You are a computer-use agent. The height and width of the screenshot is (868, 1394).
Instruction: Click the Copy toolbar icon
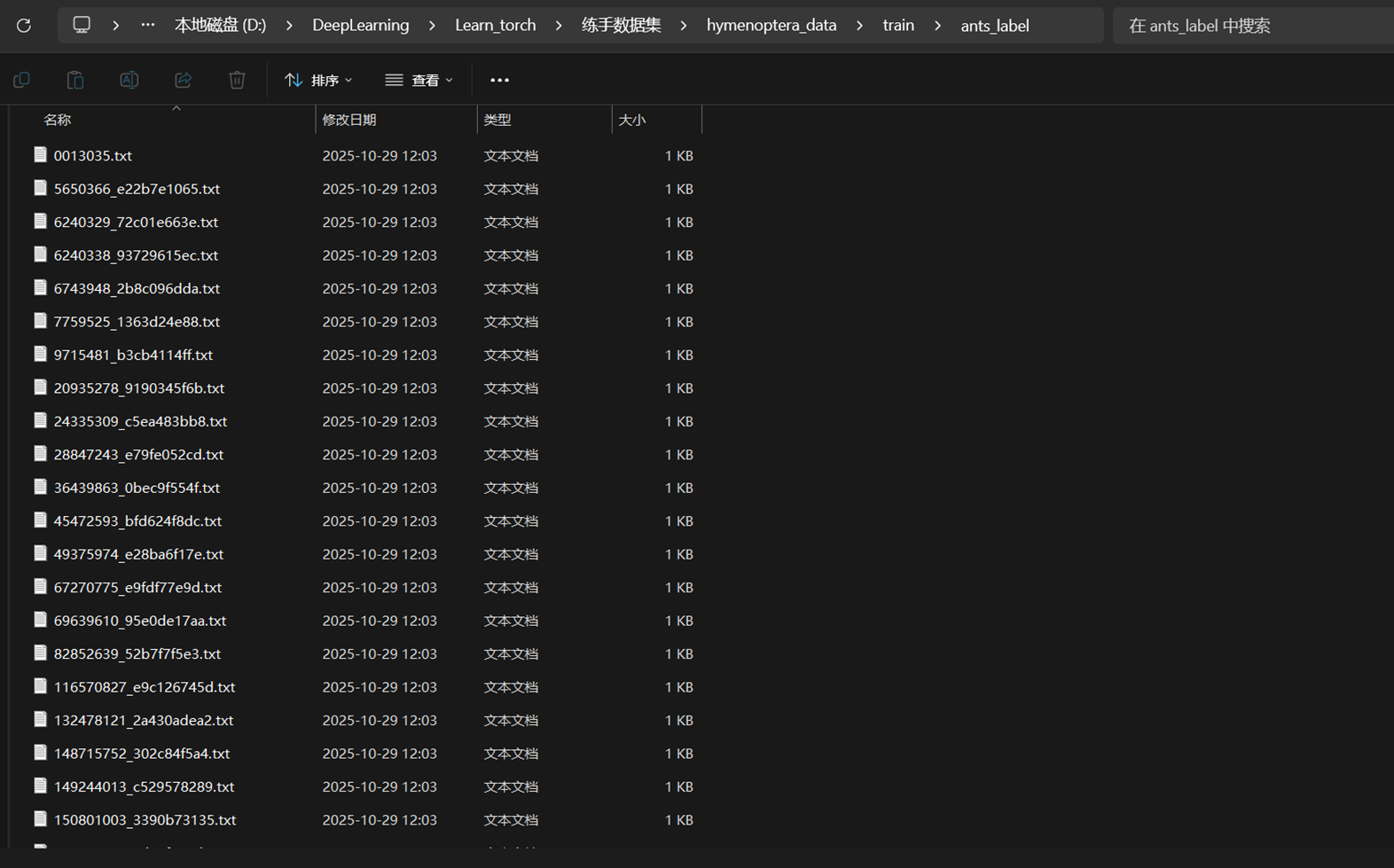(22, 80)
